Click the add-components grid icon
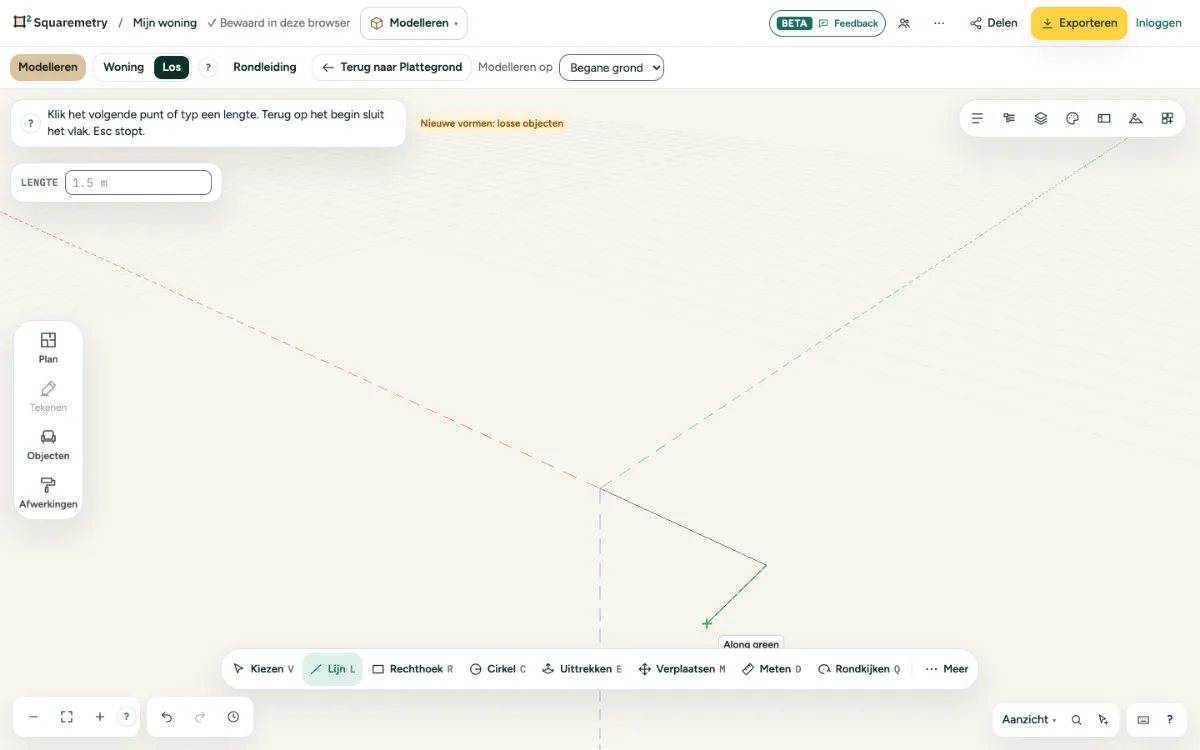The width and height of the screenshot is (1200, 750). [1167, 118]
